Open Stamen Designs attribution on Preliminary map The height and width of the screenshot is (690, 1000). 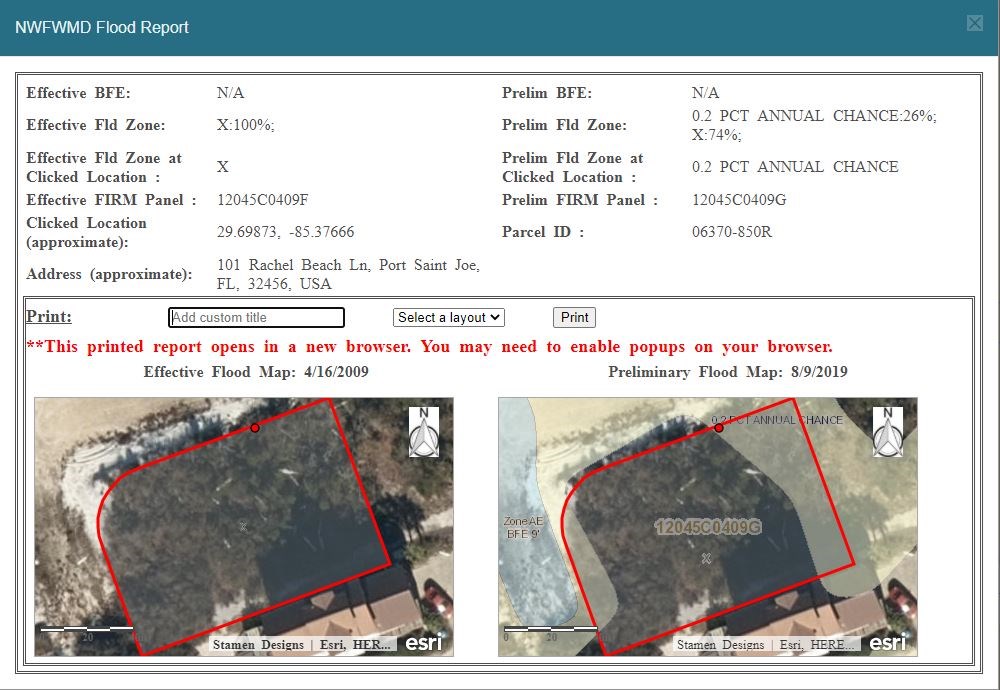coord(721,645)
